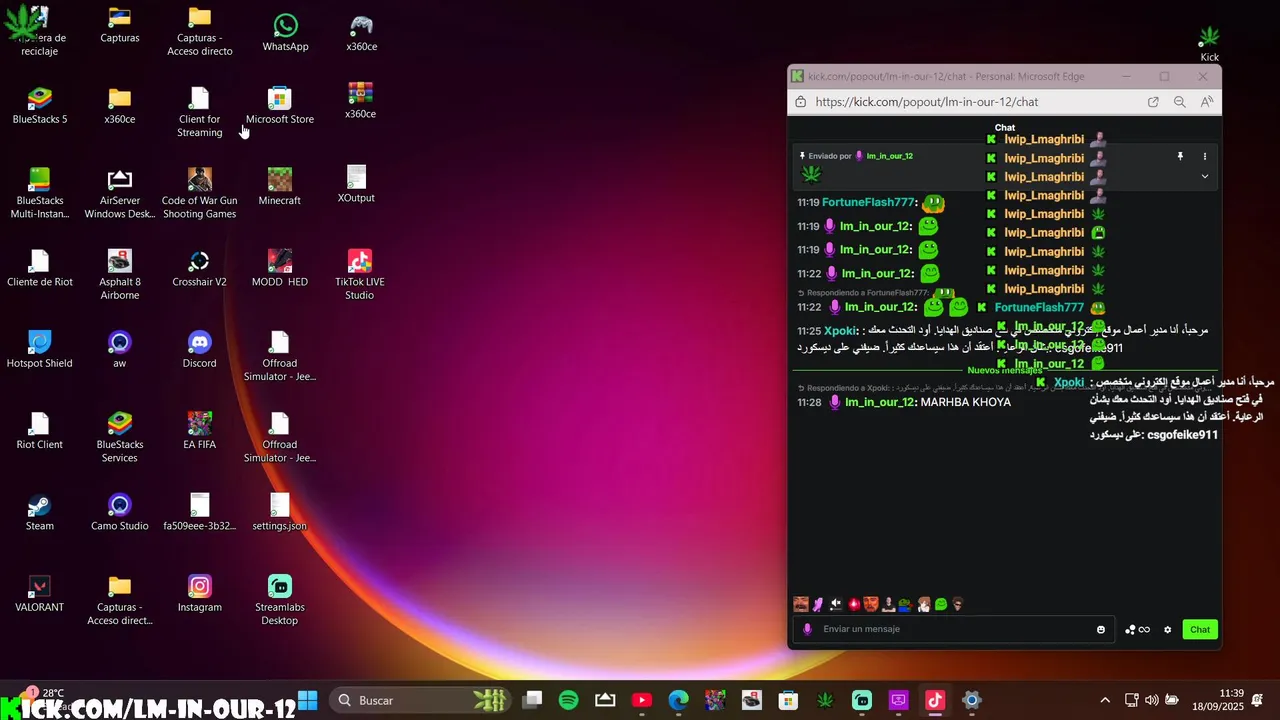Image resolution: width=1280 pixels, height=720 pixels.
Task: Open the pinned message three-dot options
Action: coord(1205,156)
